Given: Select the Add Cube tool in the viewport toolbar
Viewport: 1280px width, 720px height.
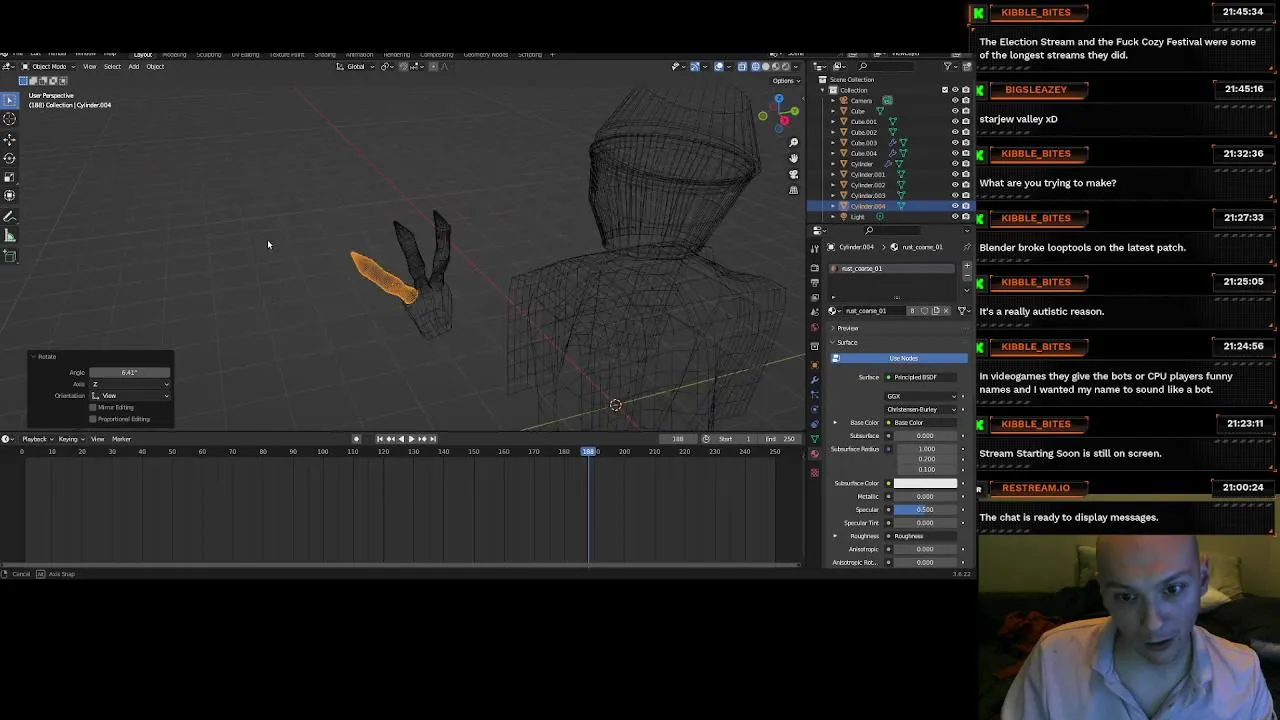Looking at the screenshot, I should click(10, 256).
